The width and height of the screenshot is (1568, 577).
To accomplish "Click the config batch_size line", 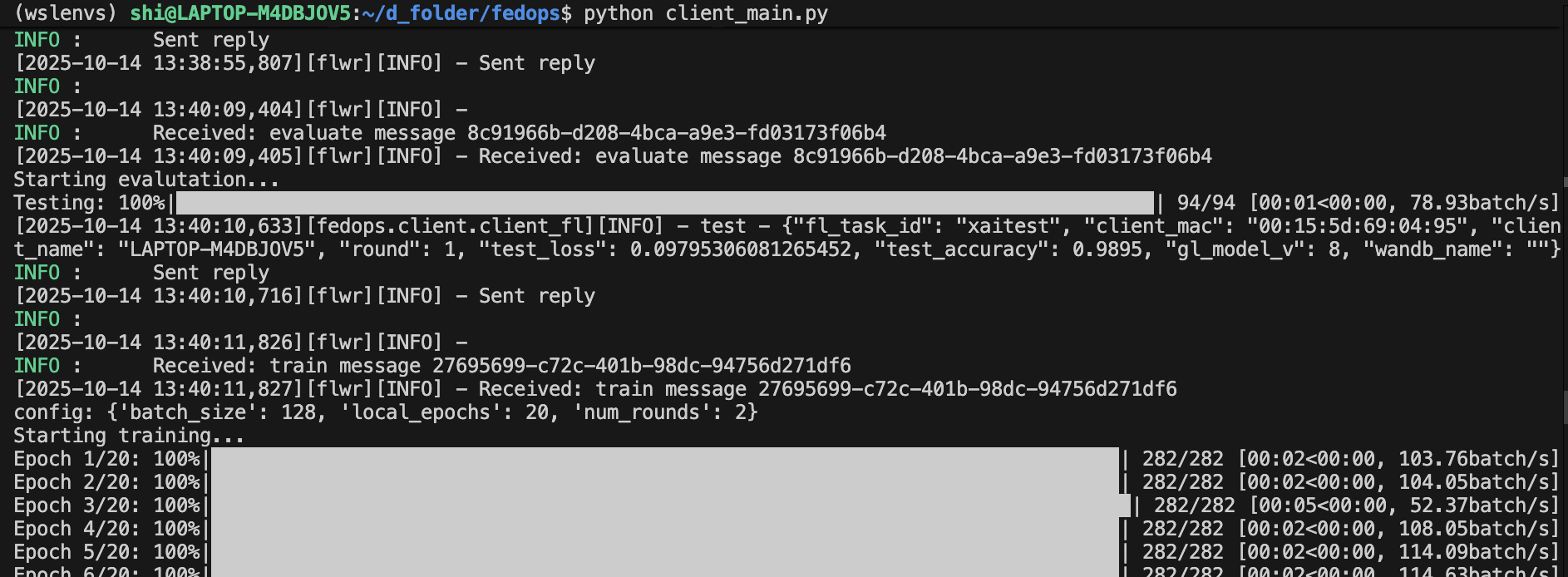I will (386, 412).
